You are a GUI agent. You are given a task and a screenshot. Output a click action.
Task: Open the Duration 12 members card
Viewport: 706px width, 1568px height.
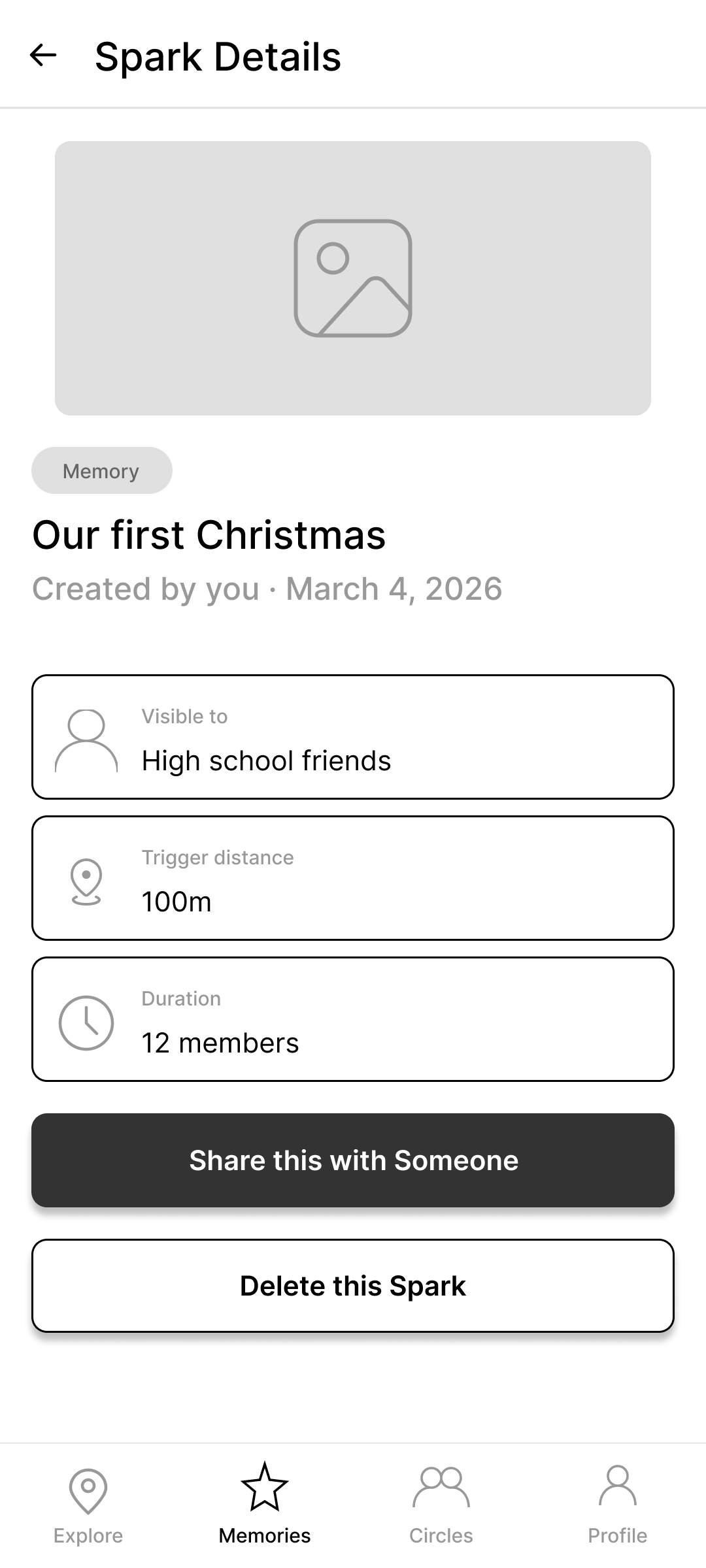point(353,1019)
